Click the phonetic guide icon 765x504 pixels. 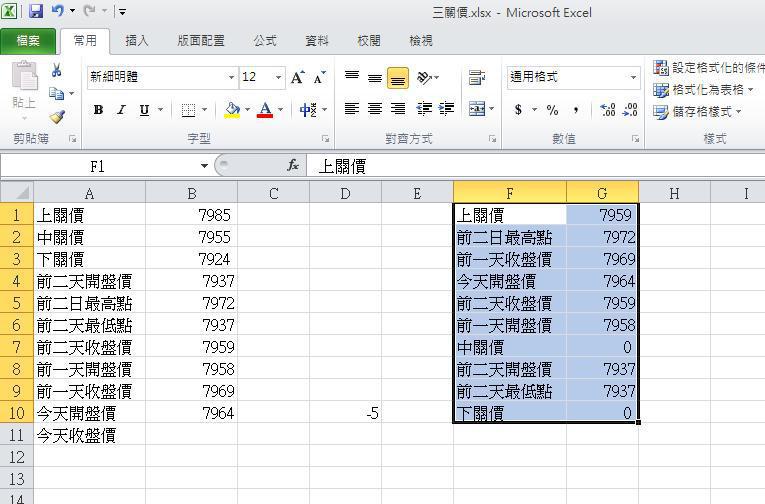pos(308,110)
